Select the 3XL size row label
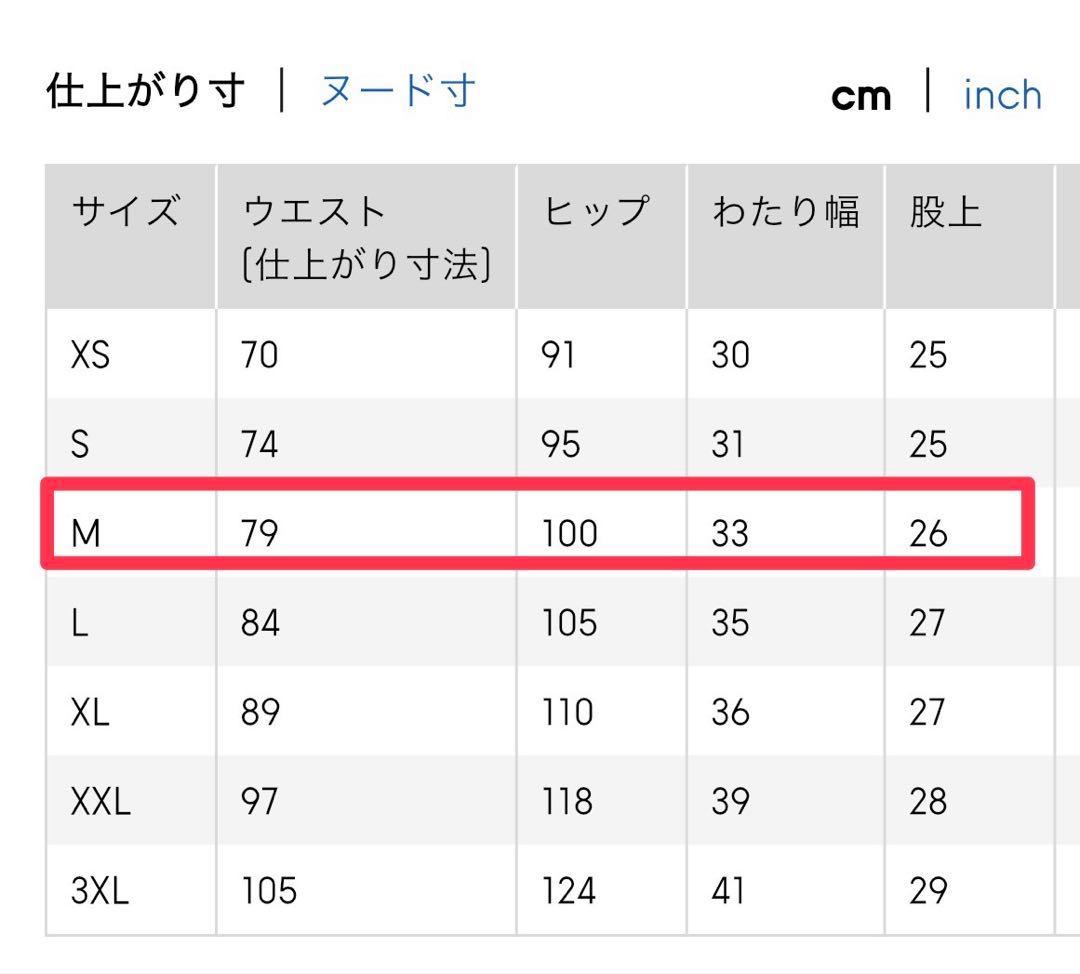 [100, 890]
